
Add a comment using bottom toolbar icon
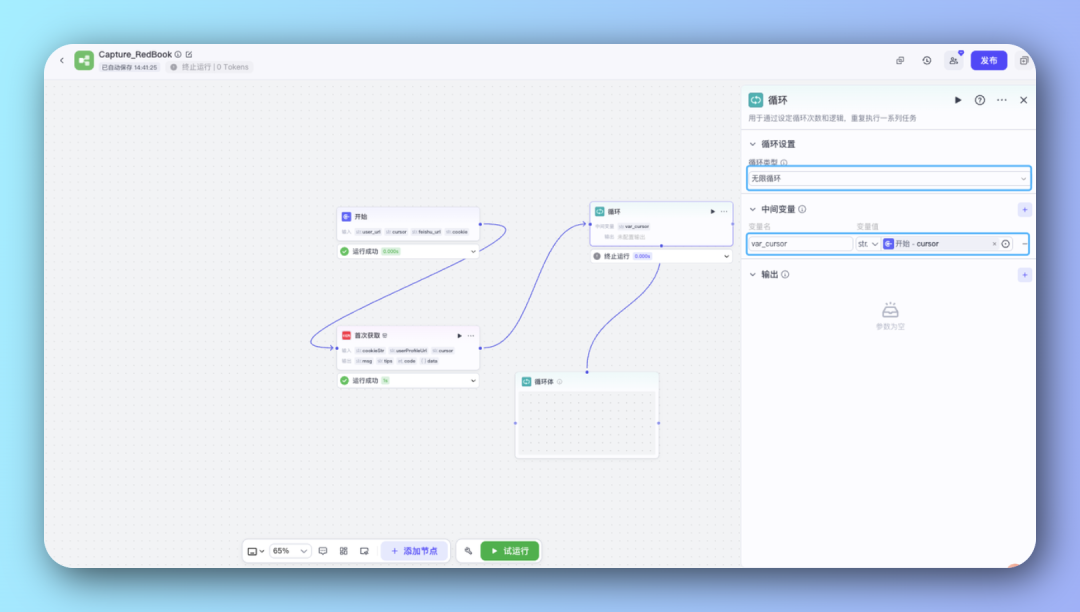pos(323,551)
